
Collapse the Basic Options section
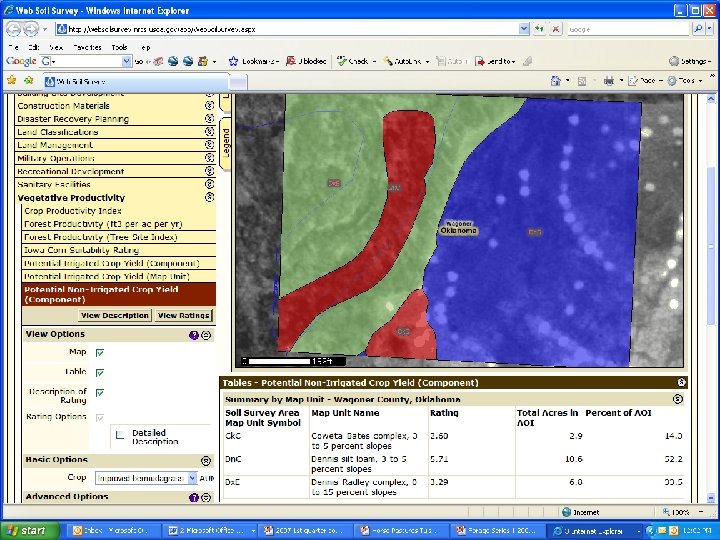(x=206, y=461)
